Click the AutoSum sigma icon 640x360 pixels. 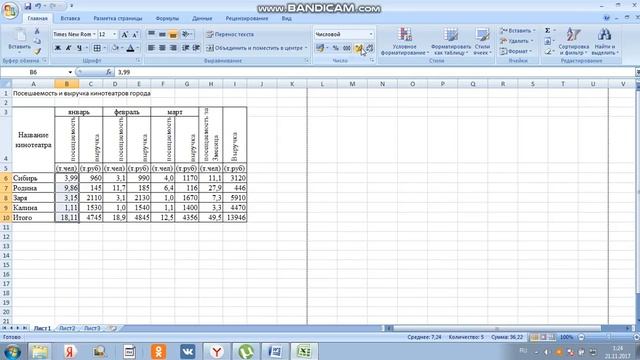[548, 31]
